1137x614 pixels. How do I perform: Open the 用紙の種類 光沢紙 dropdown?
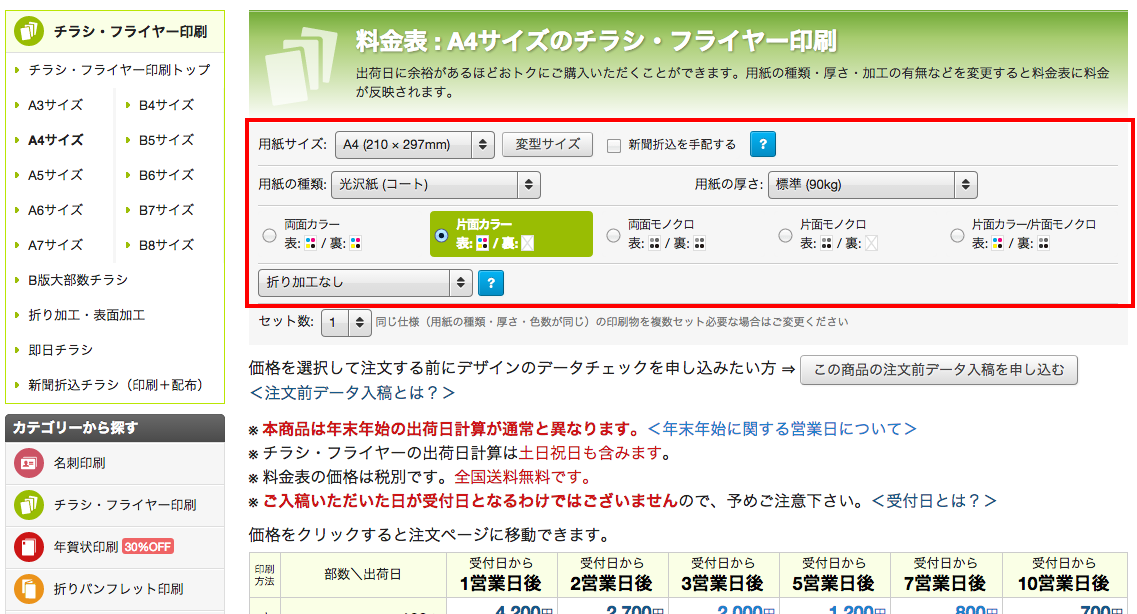[x=435, y=184]
